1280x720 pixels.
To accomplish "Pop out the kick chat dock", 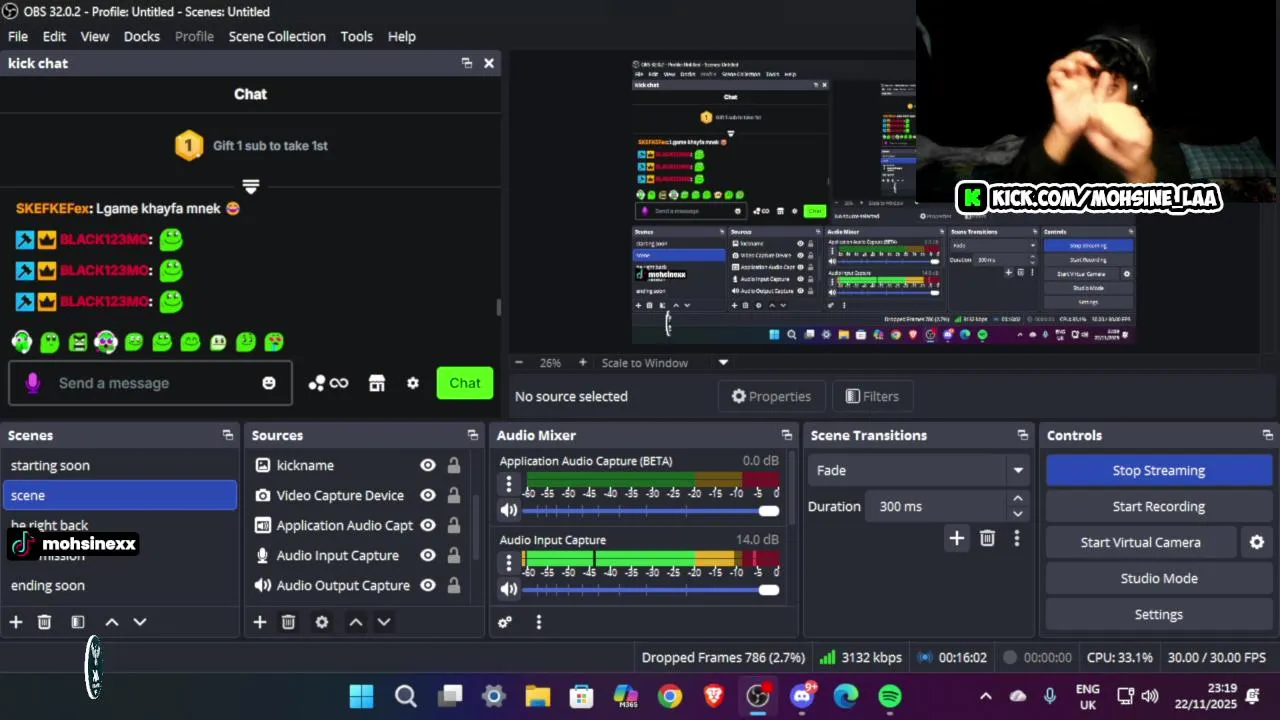I will (x=467, y=63).
